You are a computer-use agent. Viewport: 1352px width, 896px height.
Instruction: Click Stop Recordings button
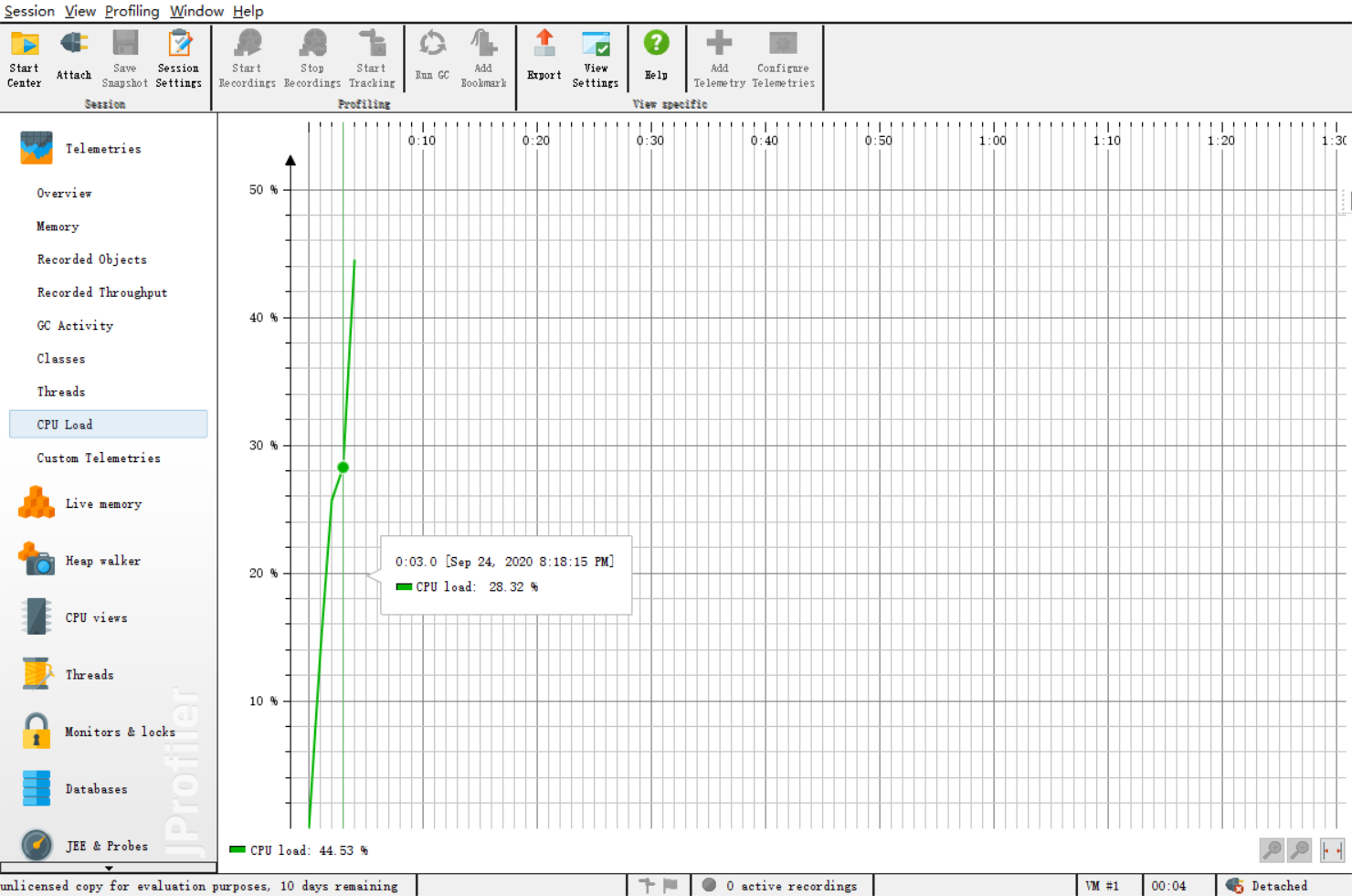[312, 58]
